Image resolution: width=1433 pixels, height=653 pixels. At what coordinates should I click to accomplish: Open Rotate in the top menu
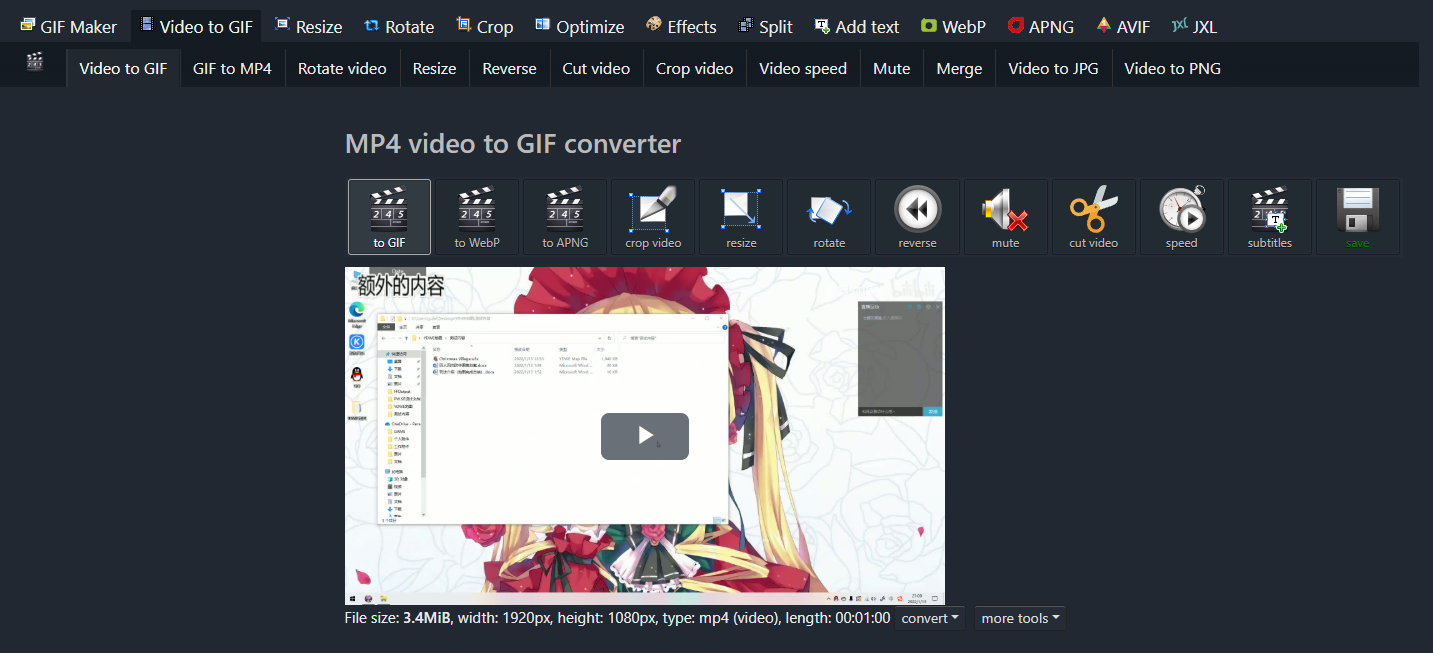tap(399, 27)
